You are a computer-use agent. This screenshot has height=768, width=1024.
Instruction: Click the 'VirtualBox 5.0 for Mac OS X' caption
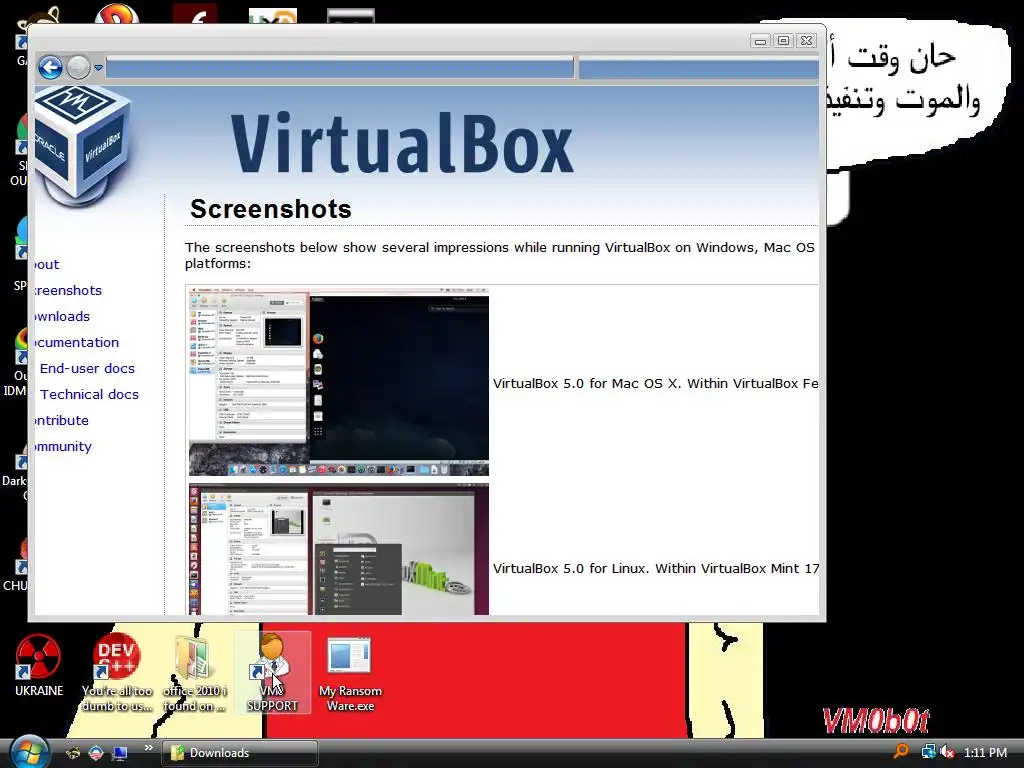coord(656,383)
